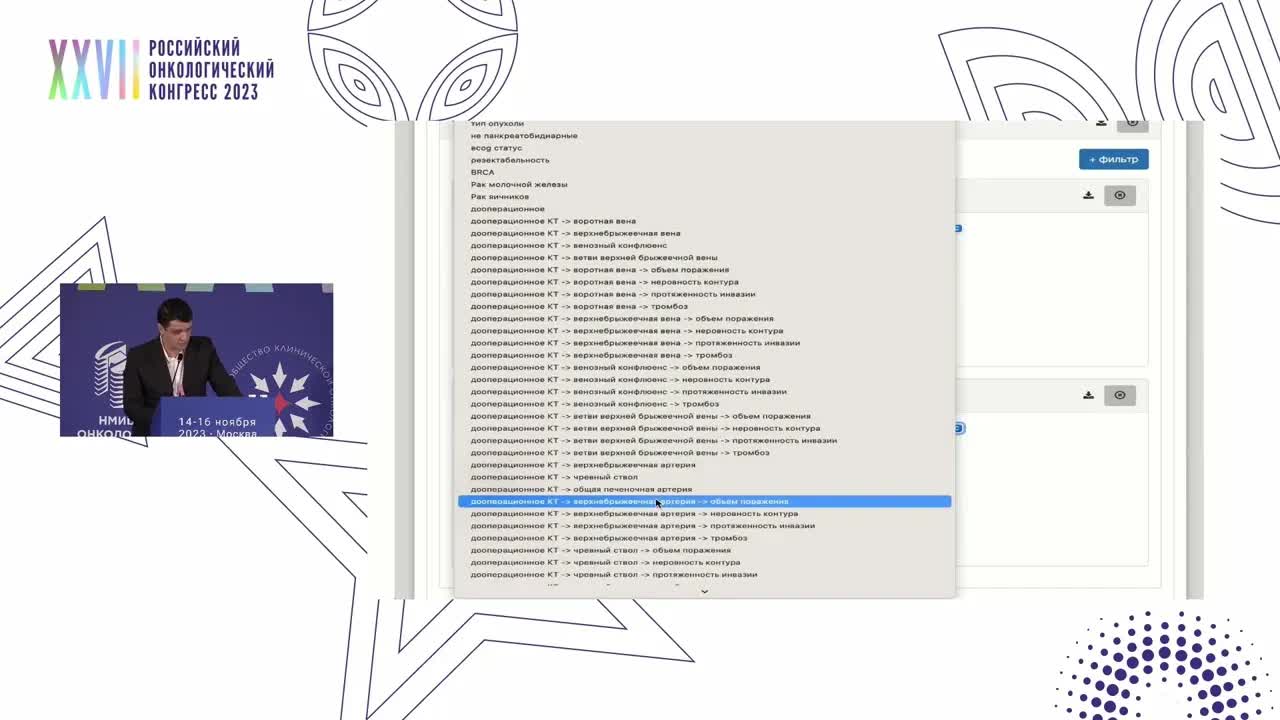Choose plain 'дооперационное' list item
The image size is (1280, 720).
(x=508, y=209)
